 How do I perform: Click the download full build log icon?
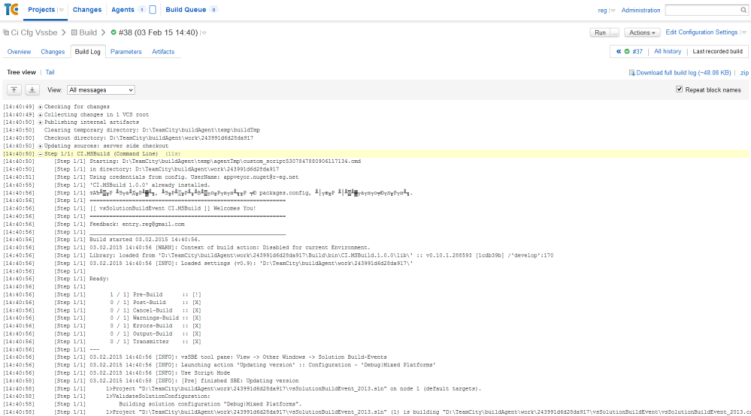(x=630, y=73)
